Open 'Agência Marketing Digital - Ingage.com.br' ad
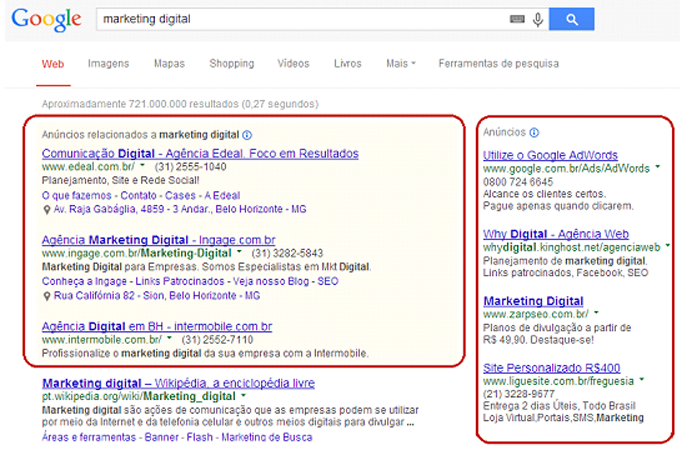Viewport: 680px width, 456px height. tap(158, 240)
